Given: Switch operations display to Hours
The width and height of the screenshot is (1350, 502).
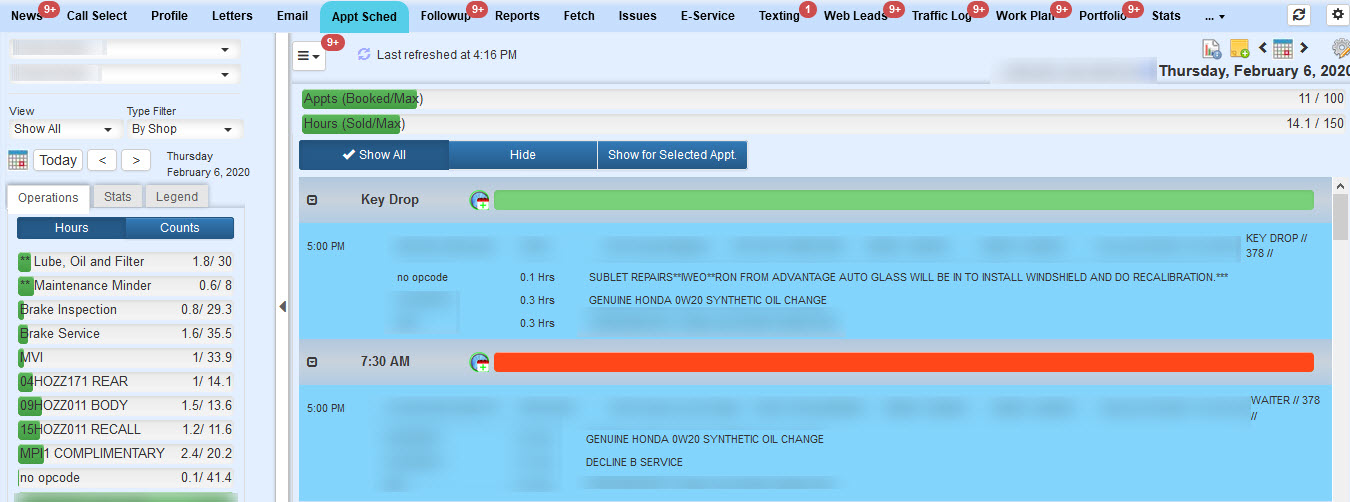Looking at the screenshot, I should [71, 228].
